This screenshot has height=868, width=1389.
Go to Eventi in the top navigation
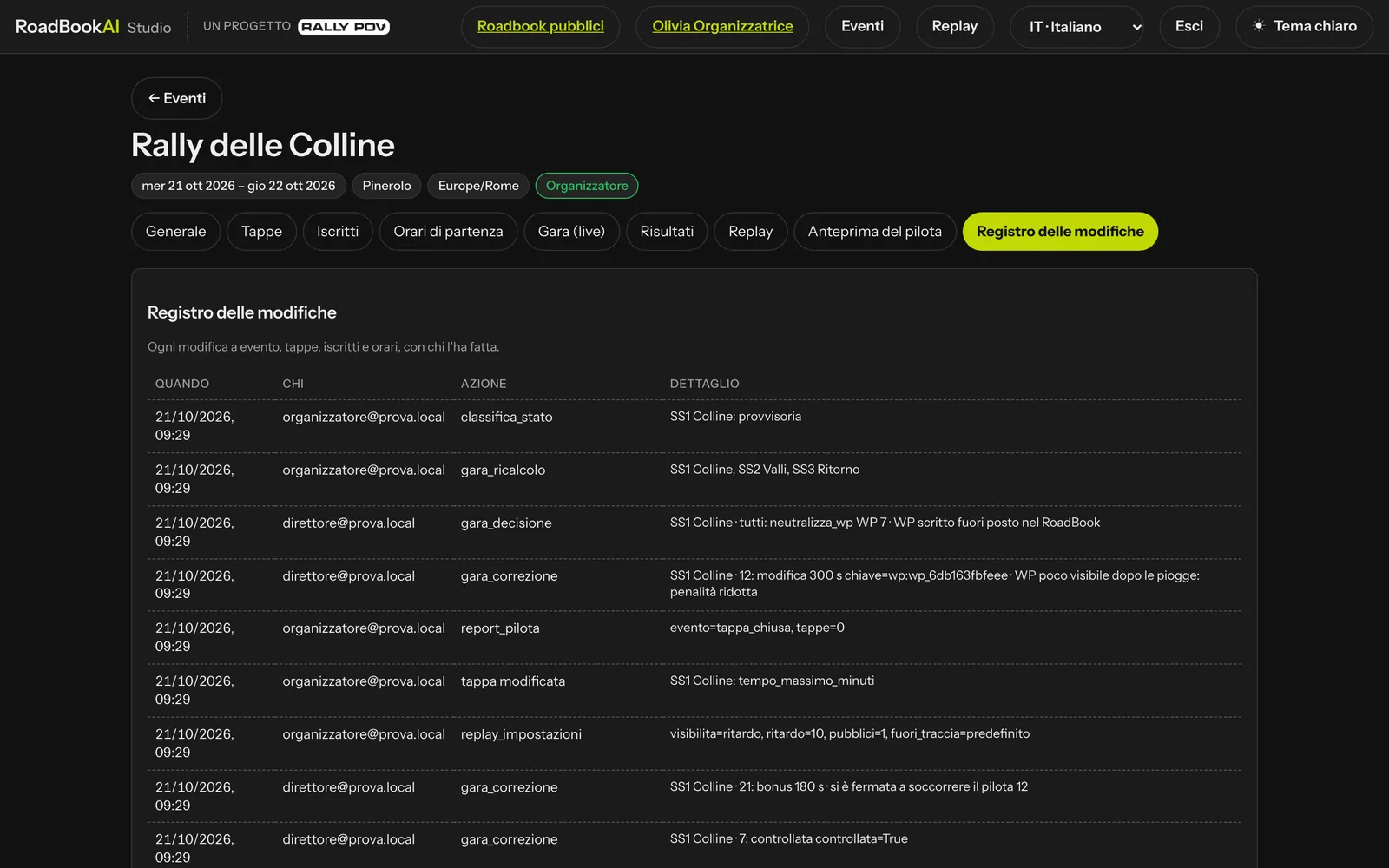click(862, 27)
